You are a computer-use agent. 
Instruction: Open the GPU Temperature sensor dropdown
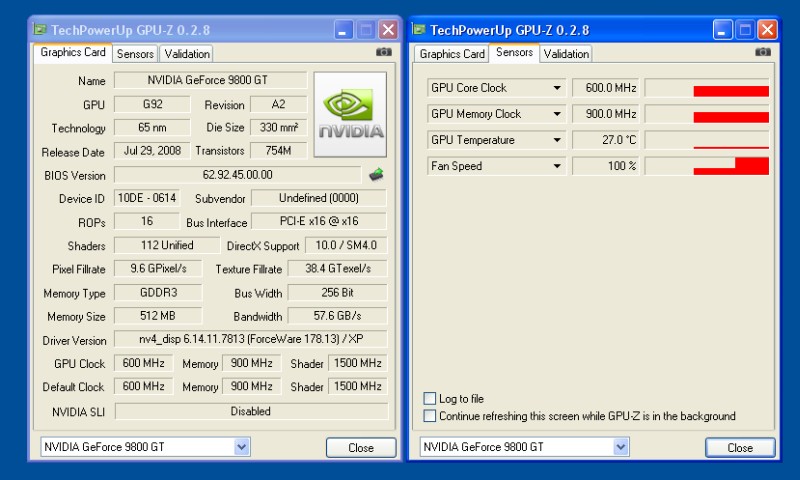tap(557, 140)
